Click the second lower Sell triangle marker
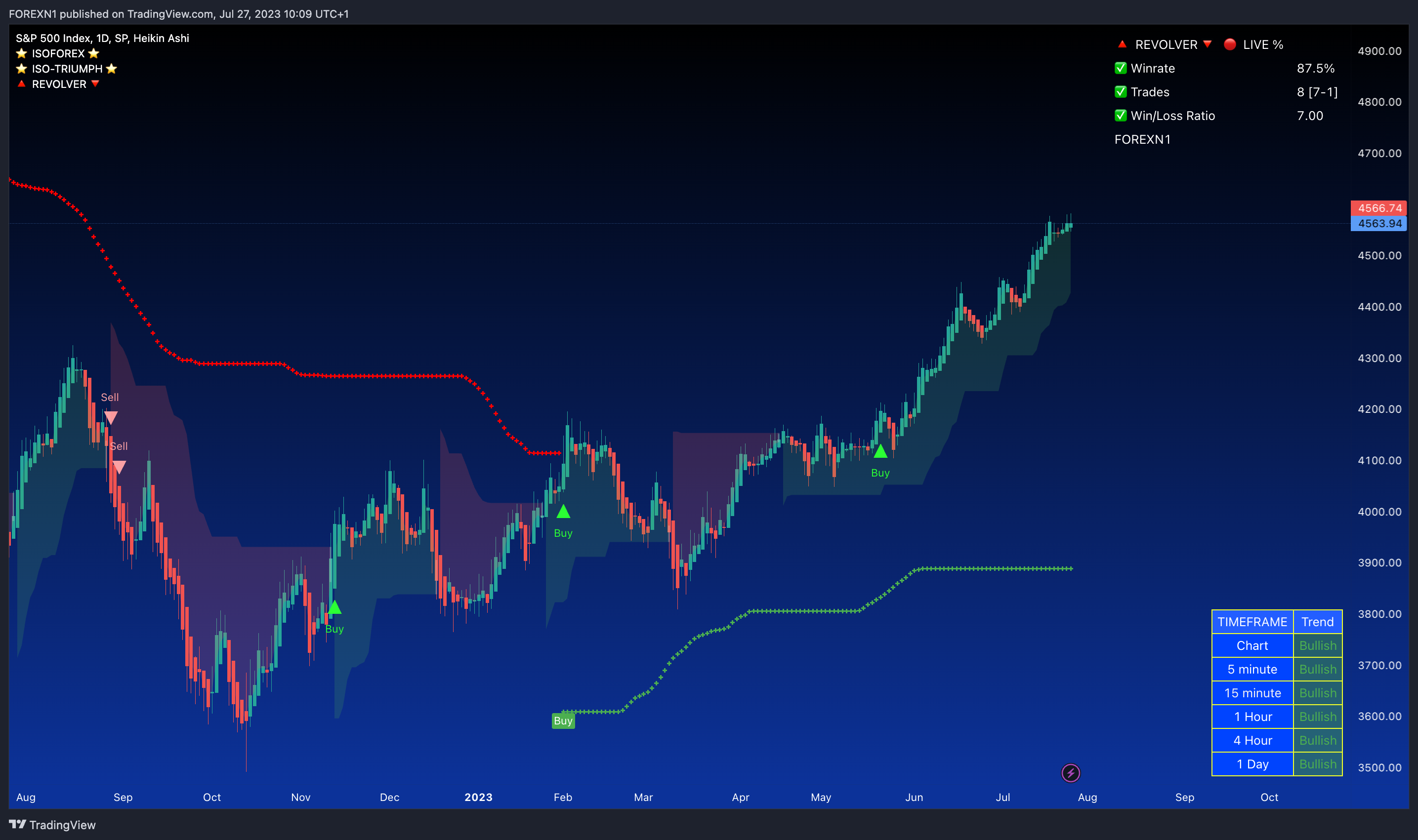This screenshot has width=1418, height=840. click(x=119, y=467)
